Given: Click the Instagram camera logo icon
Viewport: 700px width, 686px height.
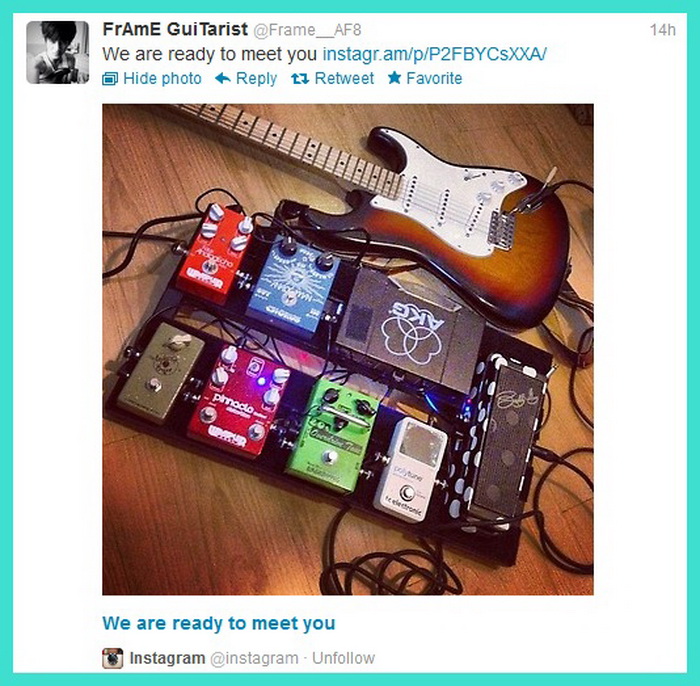Looking at the screenshot, I should [x=112, y=658].
